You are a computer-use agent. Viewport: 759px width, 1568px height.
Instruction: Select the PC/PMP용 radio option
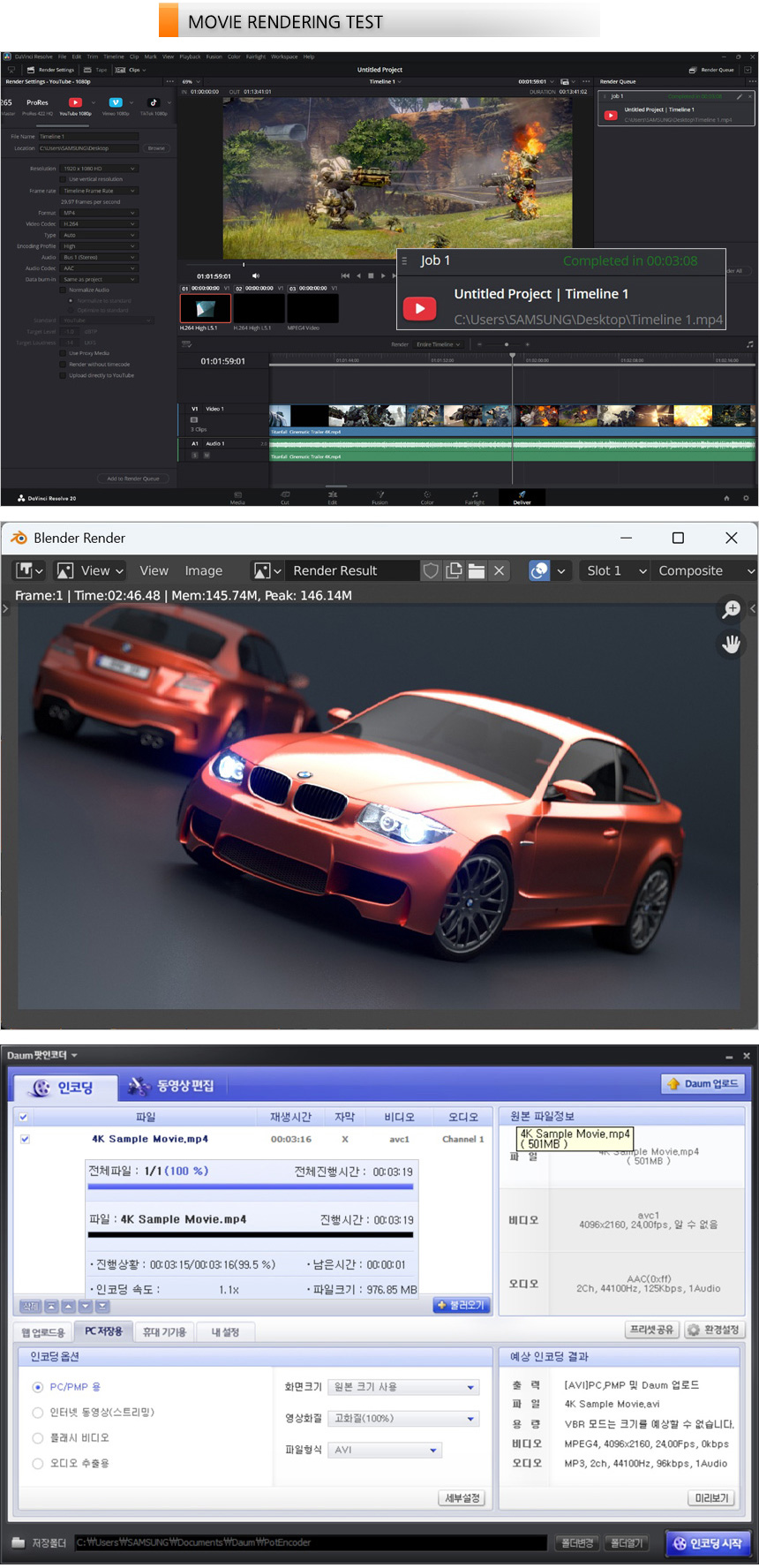[x=38, y=1387]
